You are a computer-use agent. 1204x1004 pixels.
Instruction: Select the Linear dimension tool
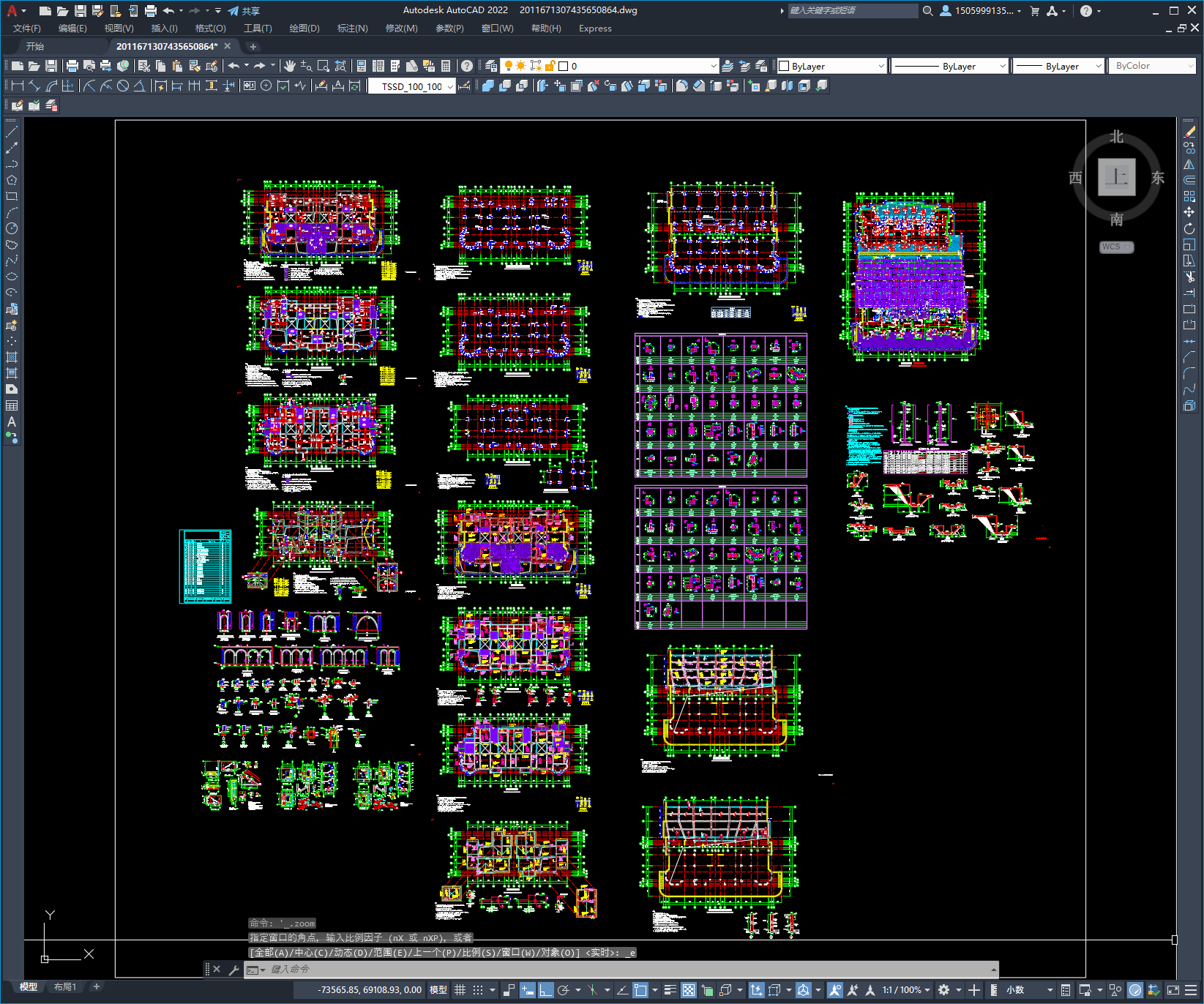[18, 86]
